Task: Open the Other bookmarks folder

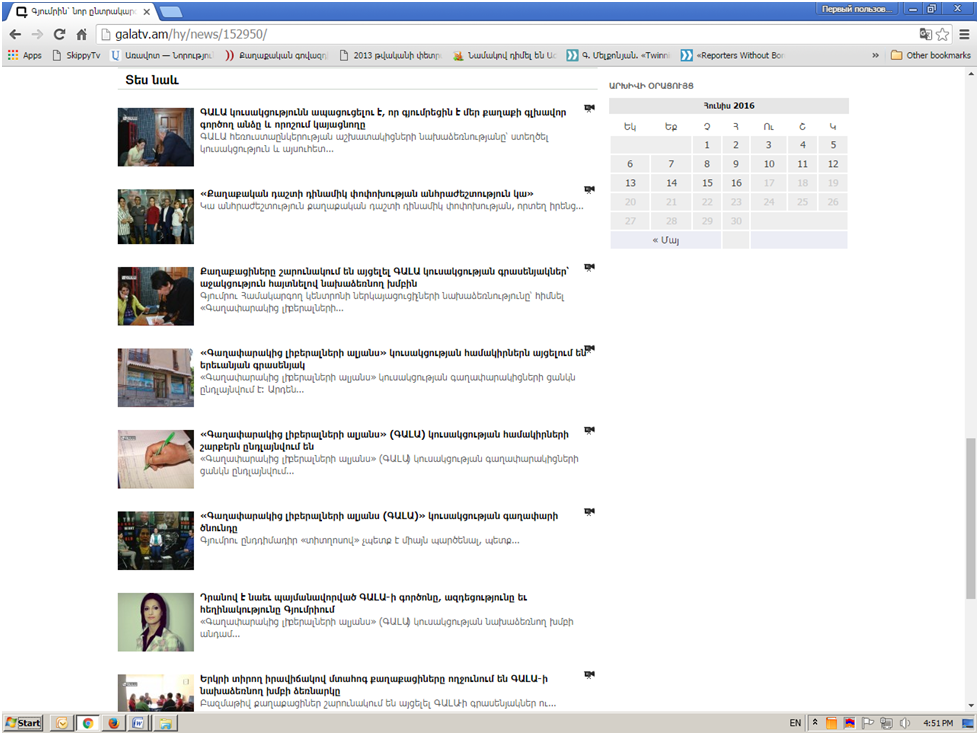Action: click(x=930, y=55)
